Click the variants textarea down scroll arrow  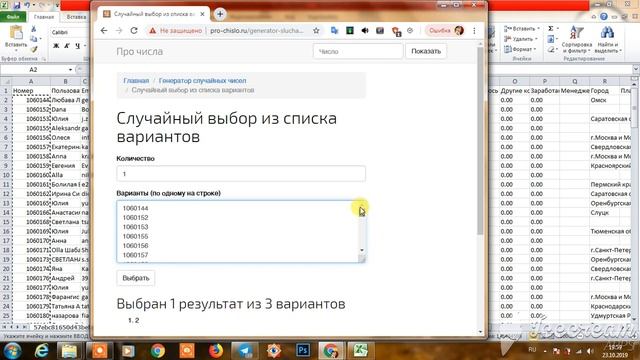point(362,250)
